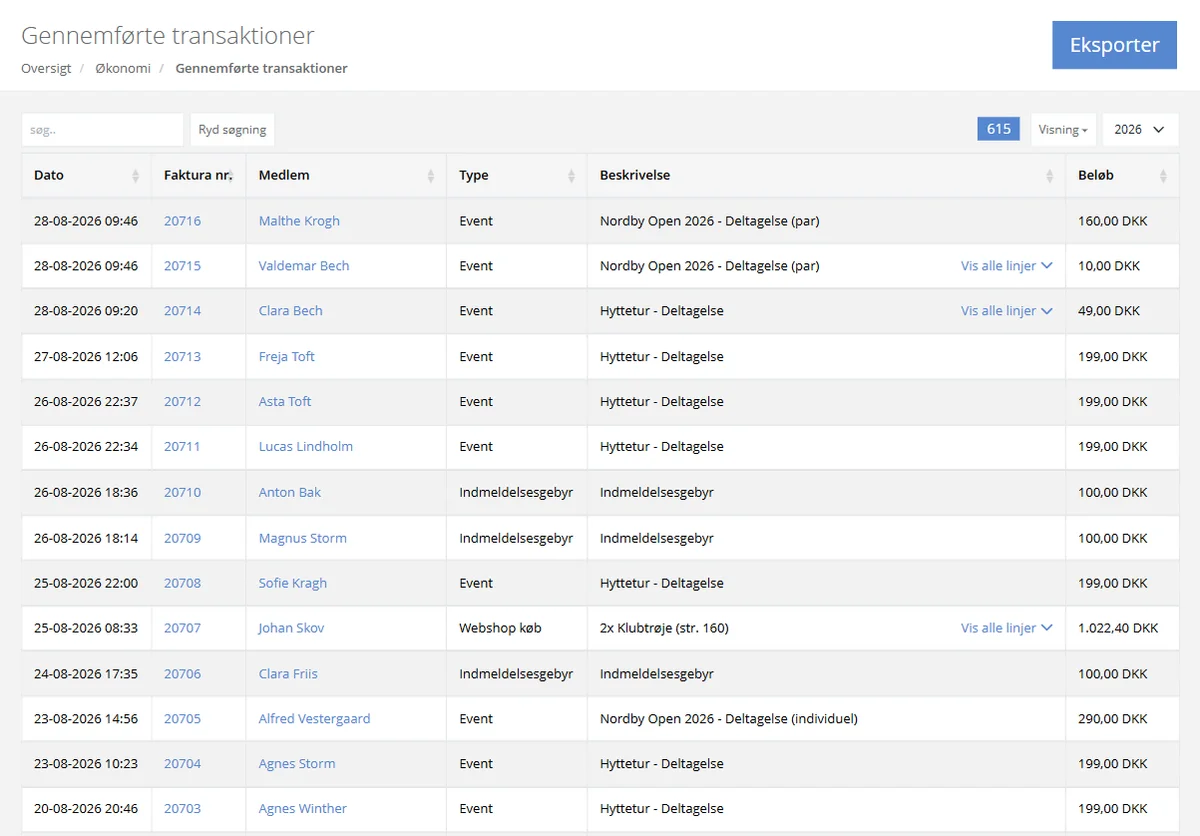Show all lines for Johan Skov purchase
The height and width of the screenshot is (836, 1200).
1007,628
